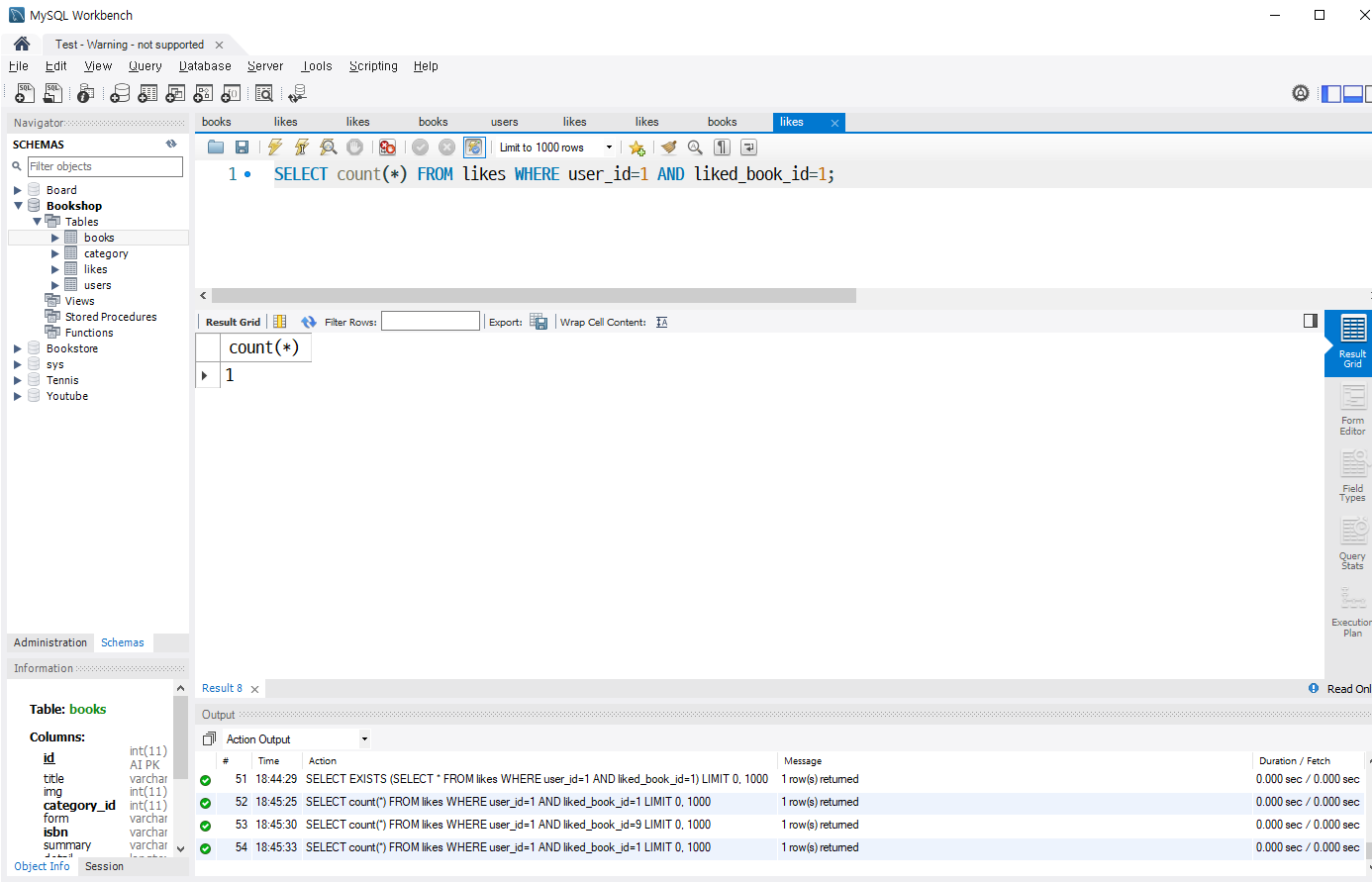
Task: Close the Result 8 tab
Action: pos(254,689)
